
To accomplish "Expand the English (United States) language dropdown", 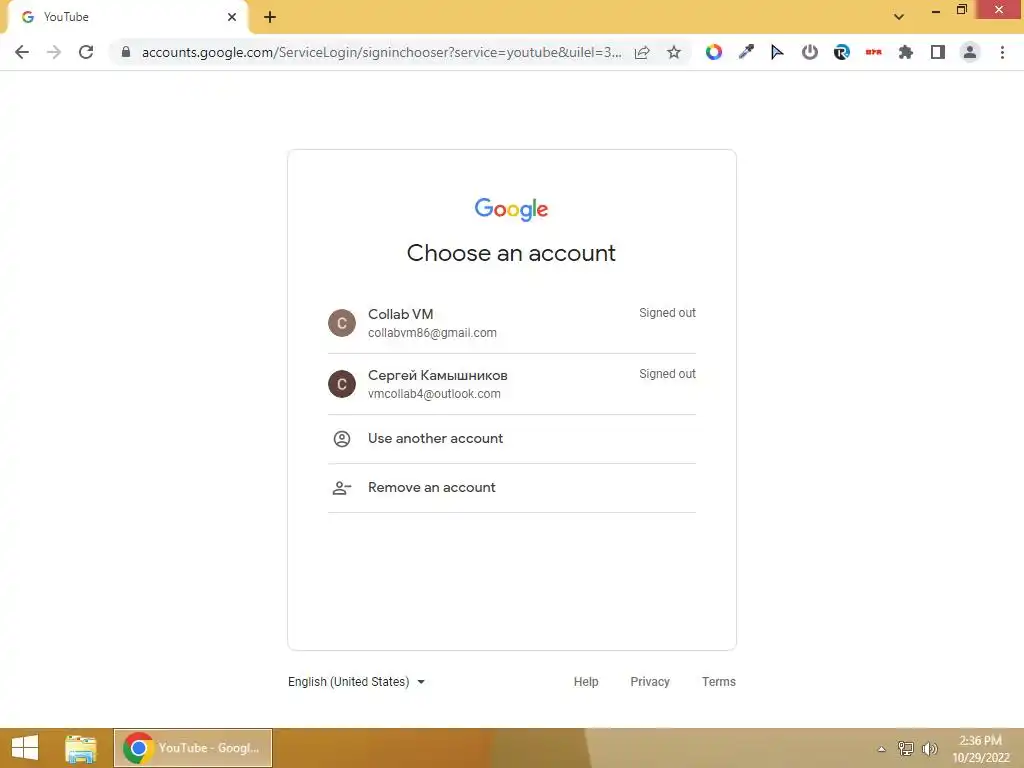I will click(x=357, y=682).
